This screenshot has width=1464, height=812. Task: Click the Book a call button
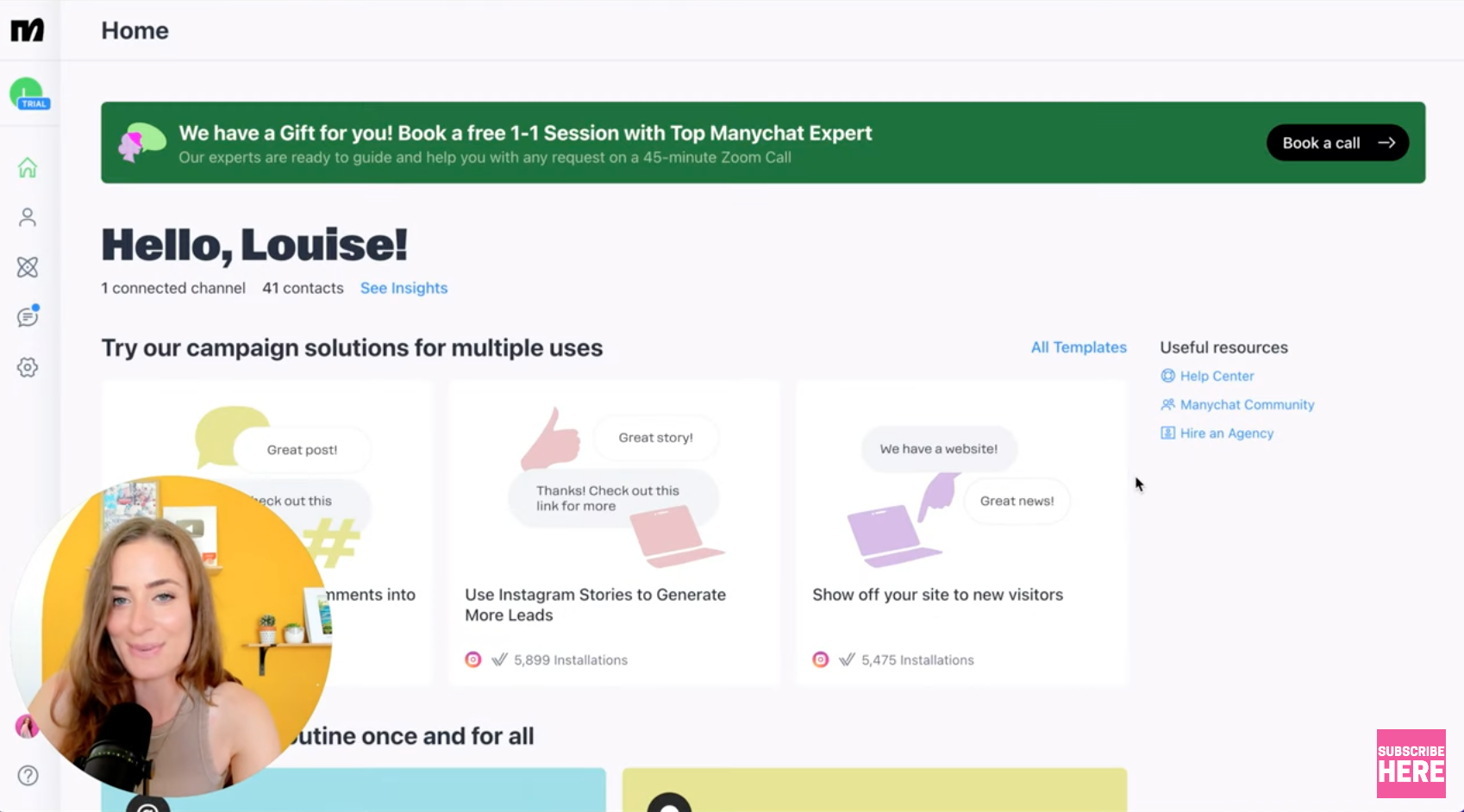point(1337,143)
